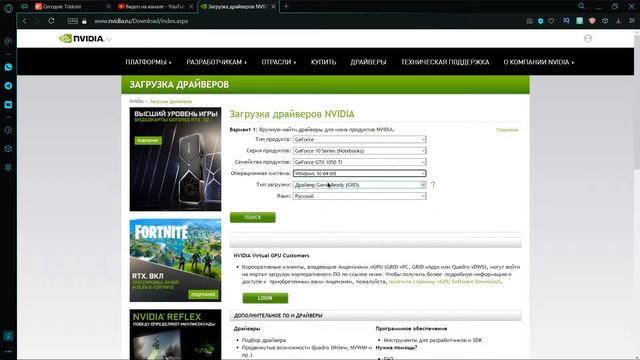Open the product family dropdown GeForce GTX 1050 Ti
This screenshot has width=640, height=360.
pyautogui.click(x=360, y=162)
